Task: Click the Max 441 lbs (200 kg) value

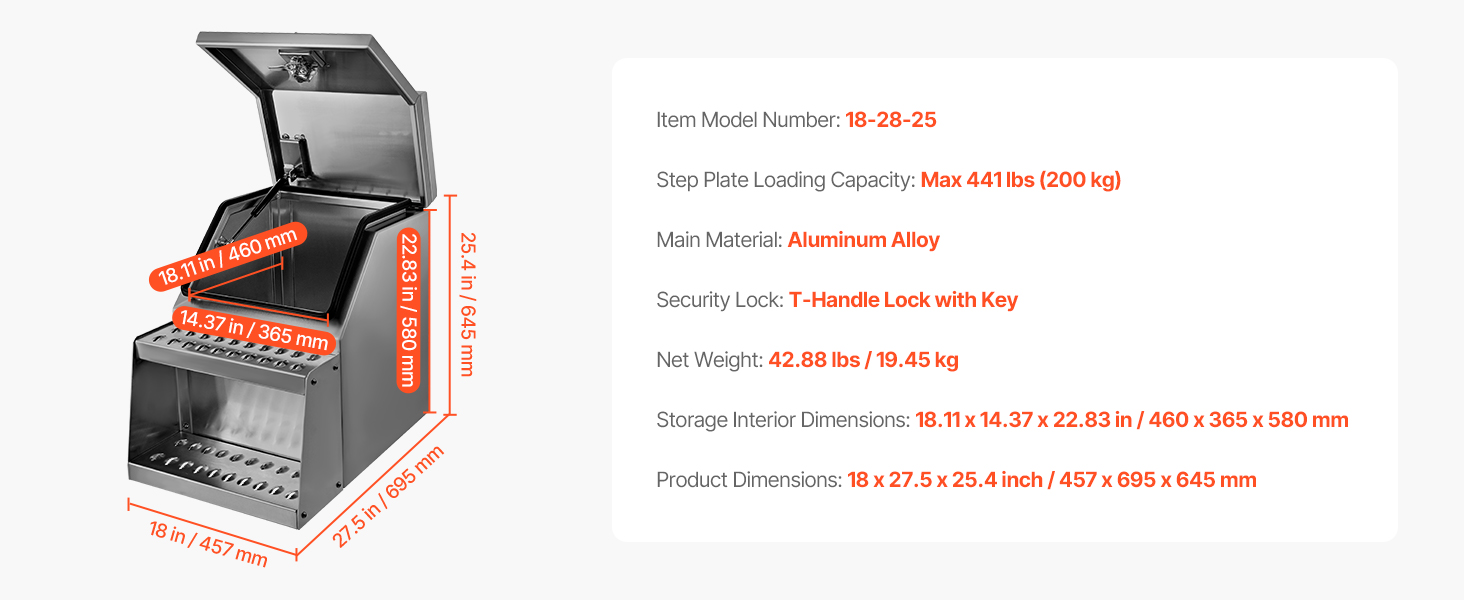Action: click(x=1020, y=180)
